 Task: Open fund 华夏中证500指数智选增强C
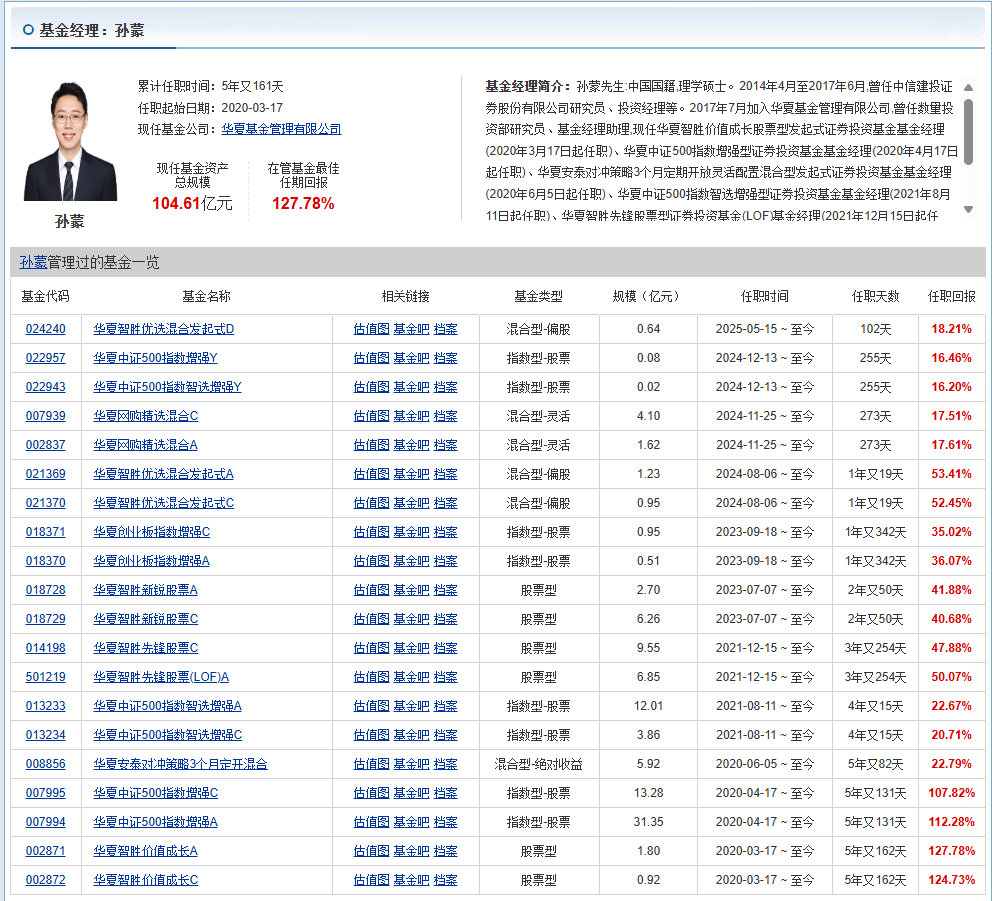[168, 735]
